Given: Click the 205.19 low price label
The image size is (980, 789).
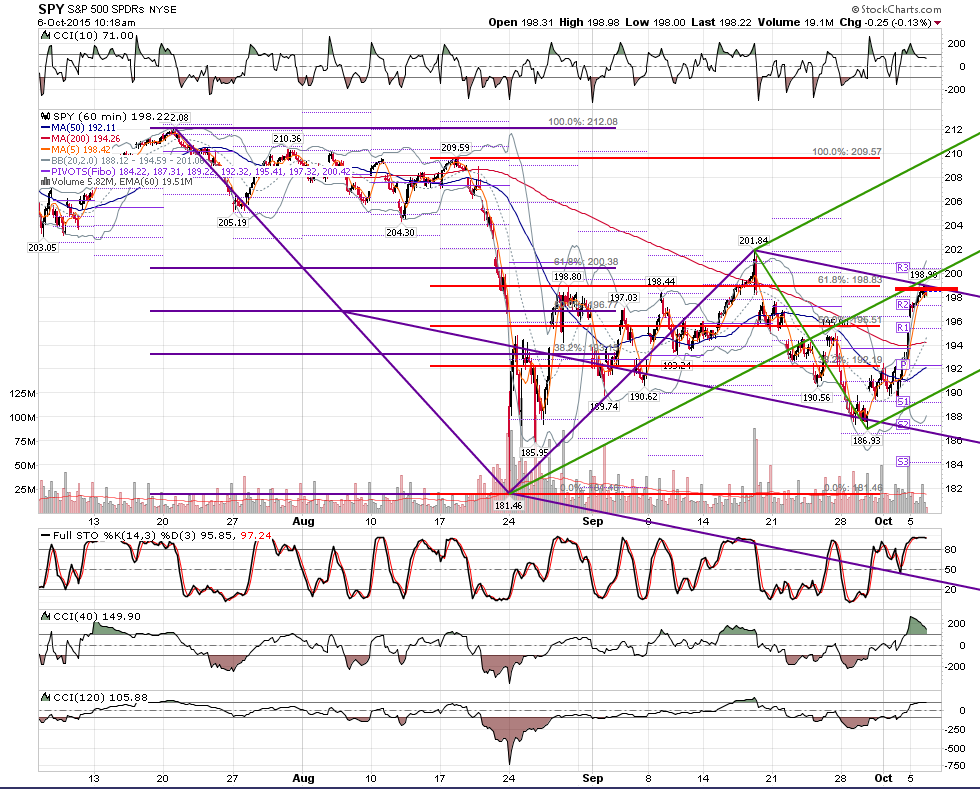Looking at the screenshot, I should (x=232, y=222).
